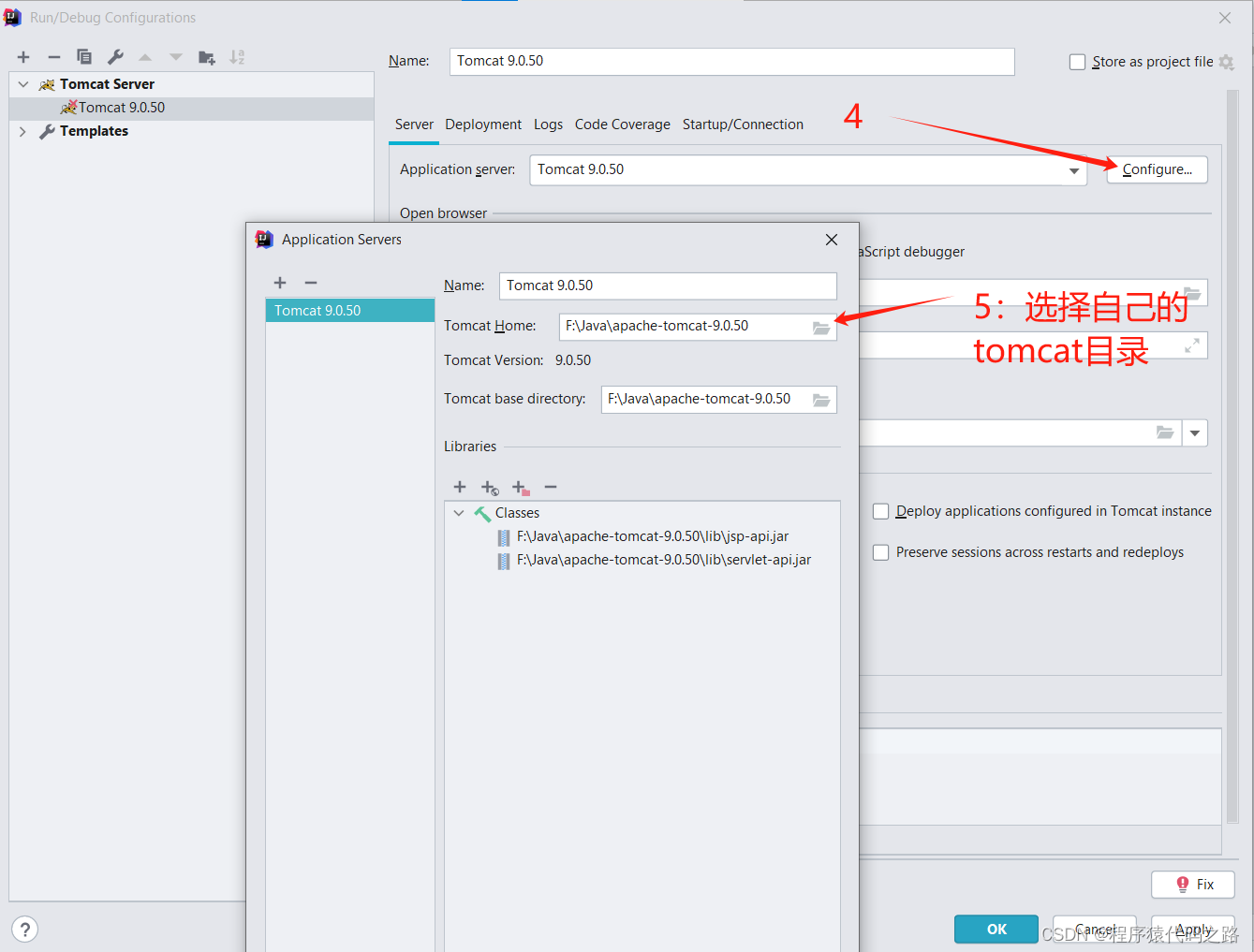Click Tomcat Server group label
Viewport: 1254px width, 952px height.
[107, 84]
